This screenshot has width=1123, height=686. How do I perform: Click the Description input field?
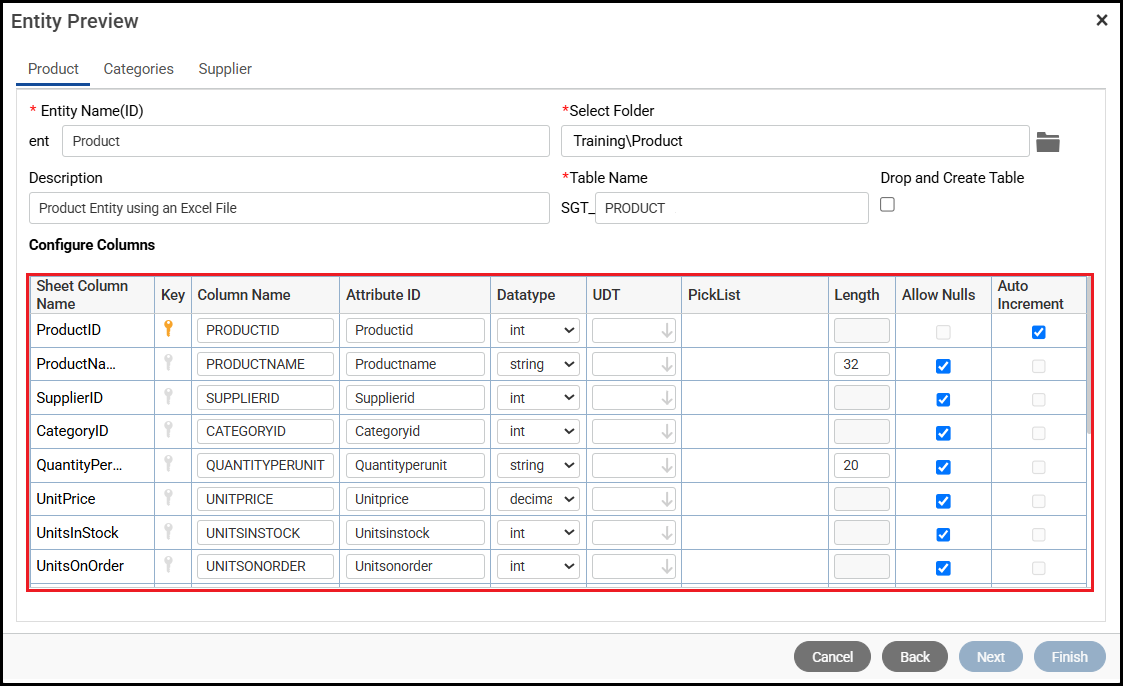[x=289, y=208]
